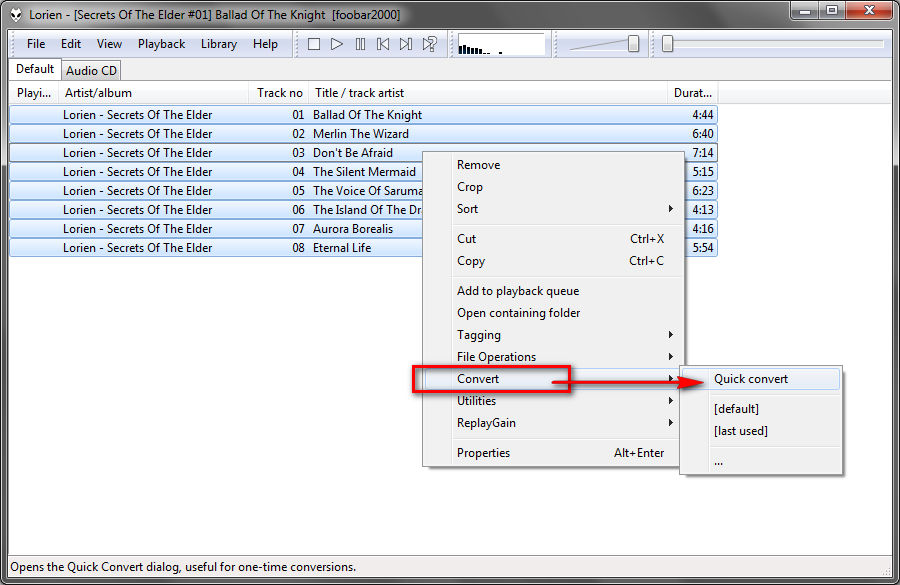Switch to the Audio CD tab
Screen dimensions: 900x585
point(91,70)
